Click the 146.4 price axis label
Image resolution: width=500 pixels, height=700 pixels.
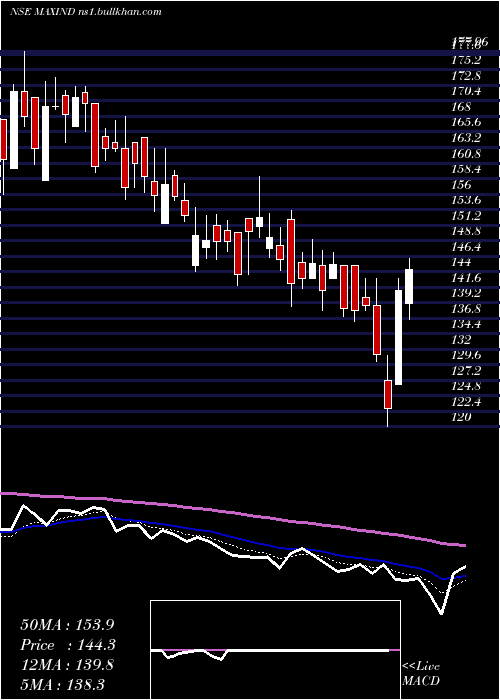click(x=466, y=246)
